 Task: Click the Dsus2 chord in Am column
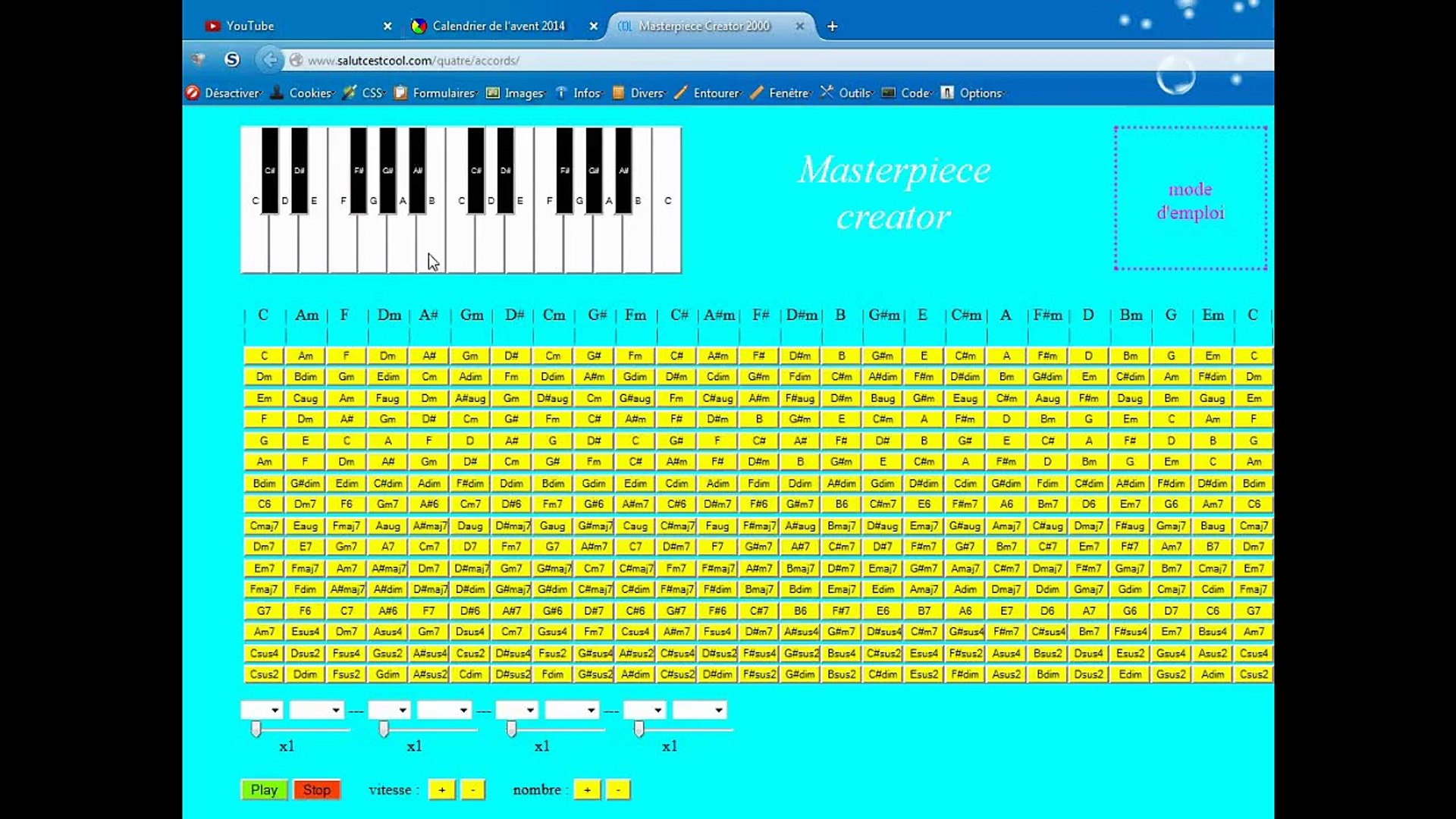click(306, 653)
